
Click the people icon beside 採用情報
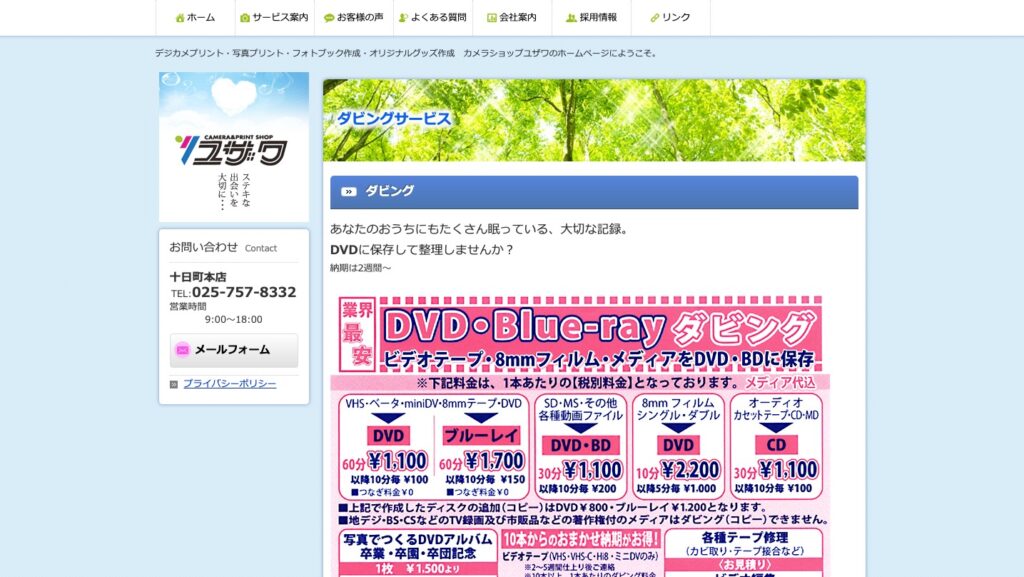[571, 18]
